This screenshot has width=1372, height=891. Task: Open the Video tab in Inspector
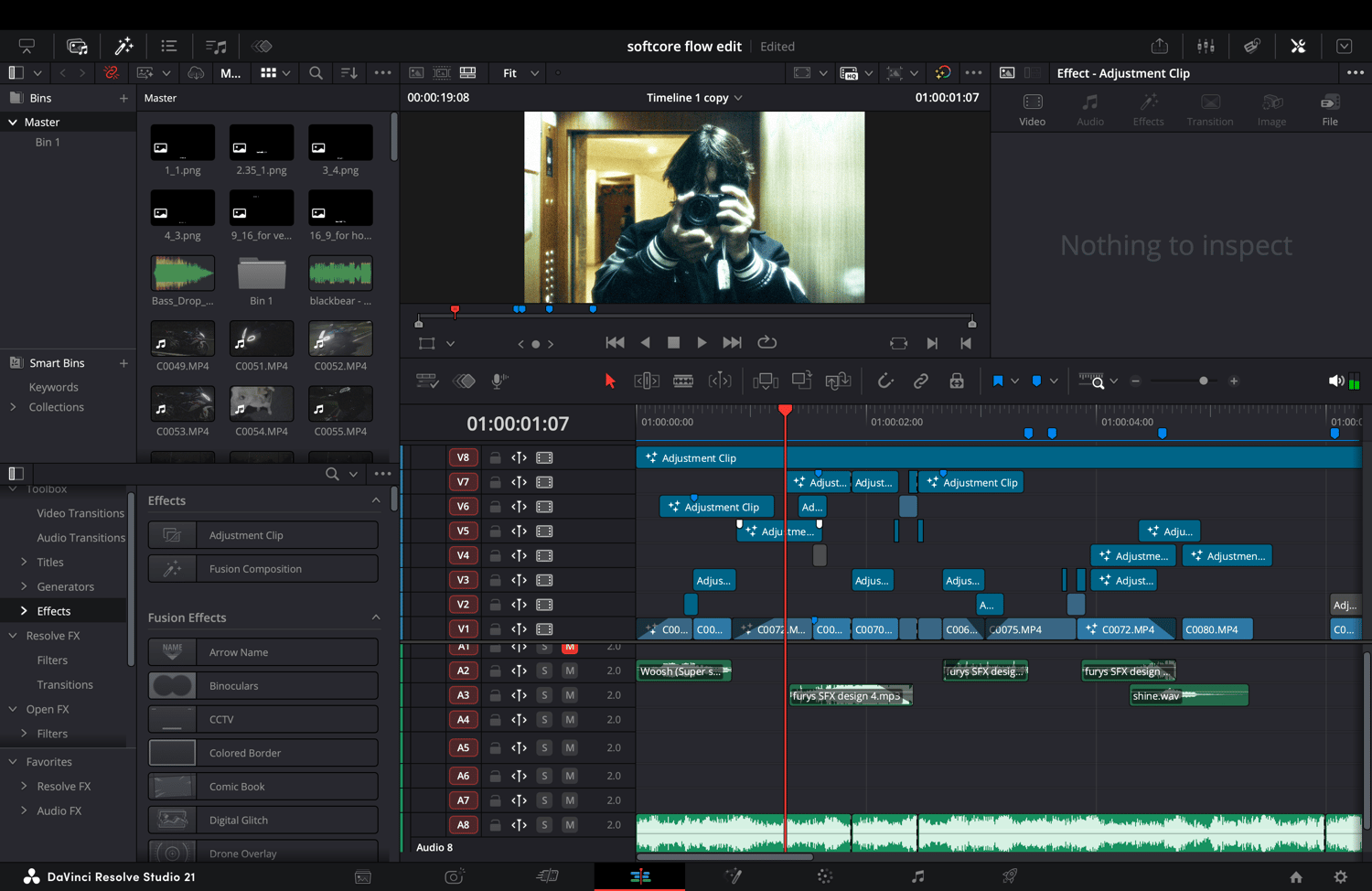1033,109
